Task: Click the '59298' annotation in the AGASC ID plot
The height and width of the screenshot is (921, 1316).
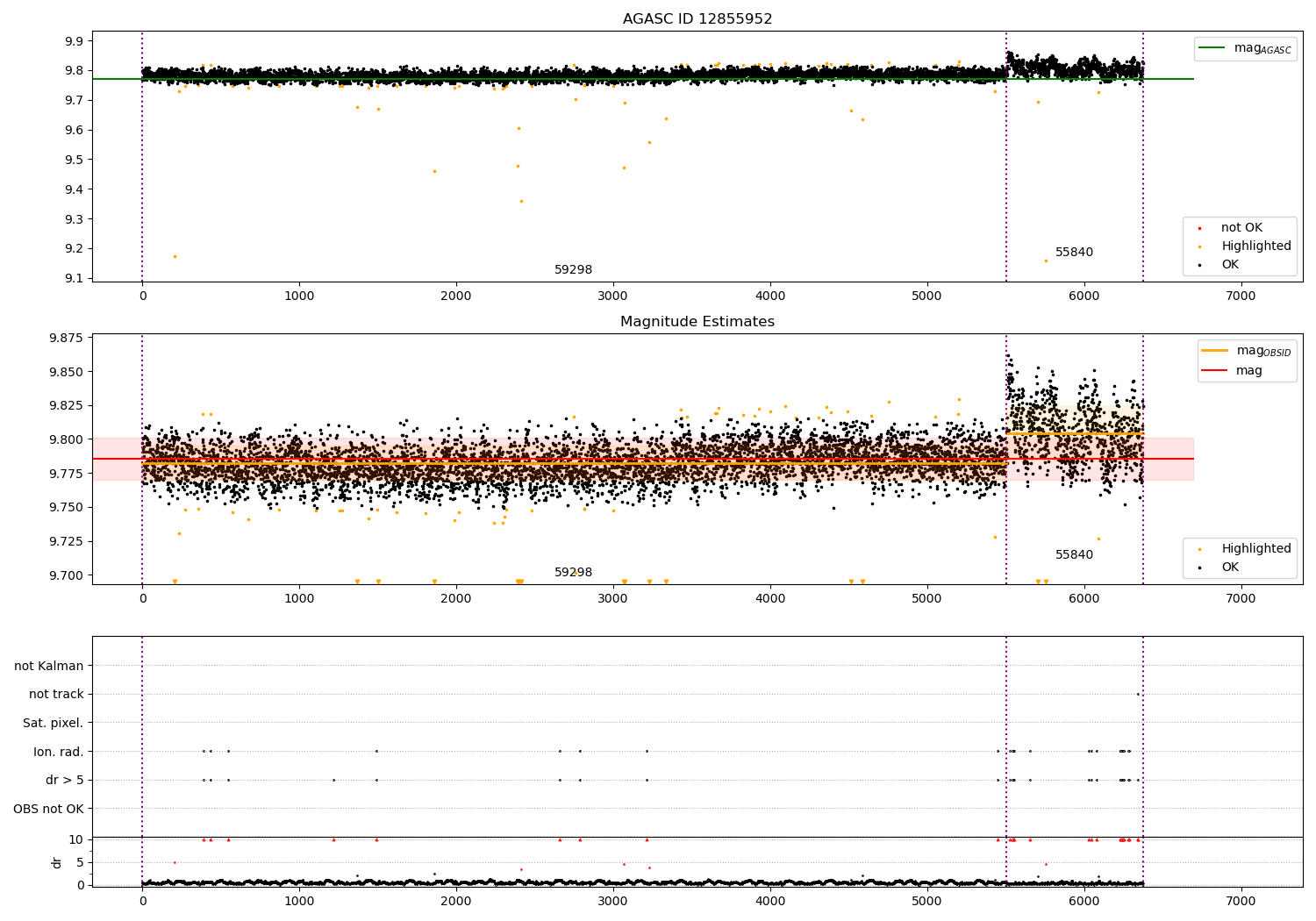Action: pyautogui.click(x=573, y=270)
